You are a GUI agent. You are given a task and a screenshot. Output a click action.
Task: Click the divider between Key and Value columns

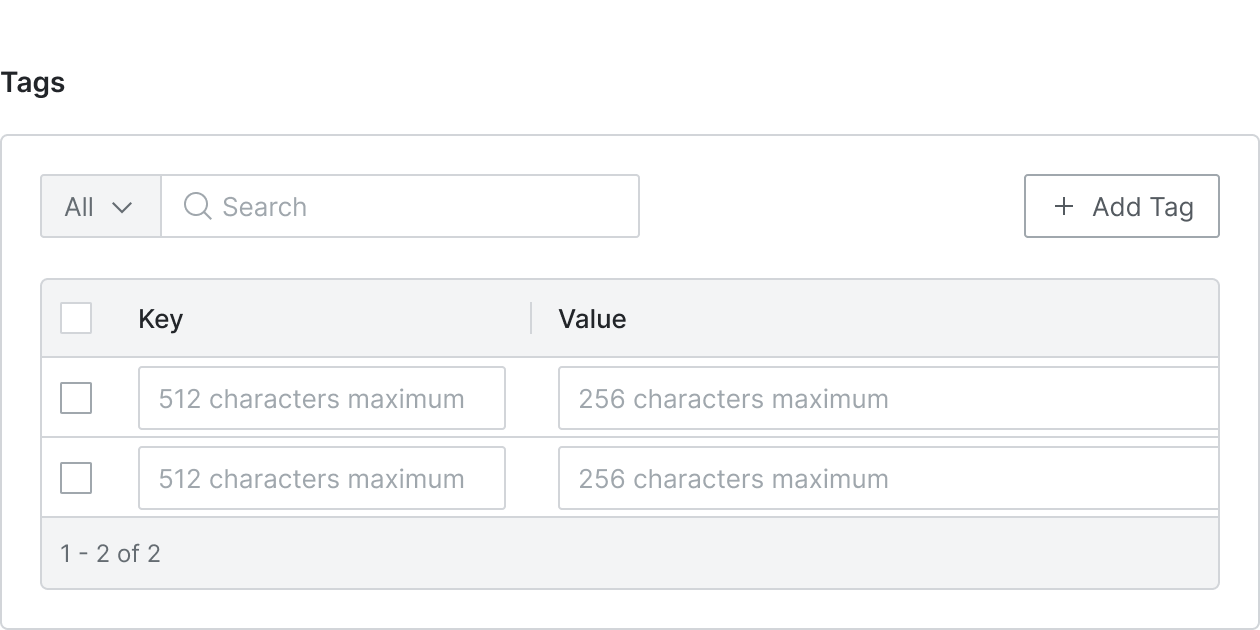pyautogui.click(x=531, y=318)
